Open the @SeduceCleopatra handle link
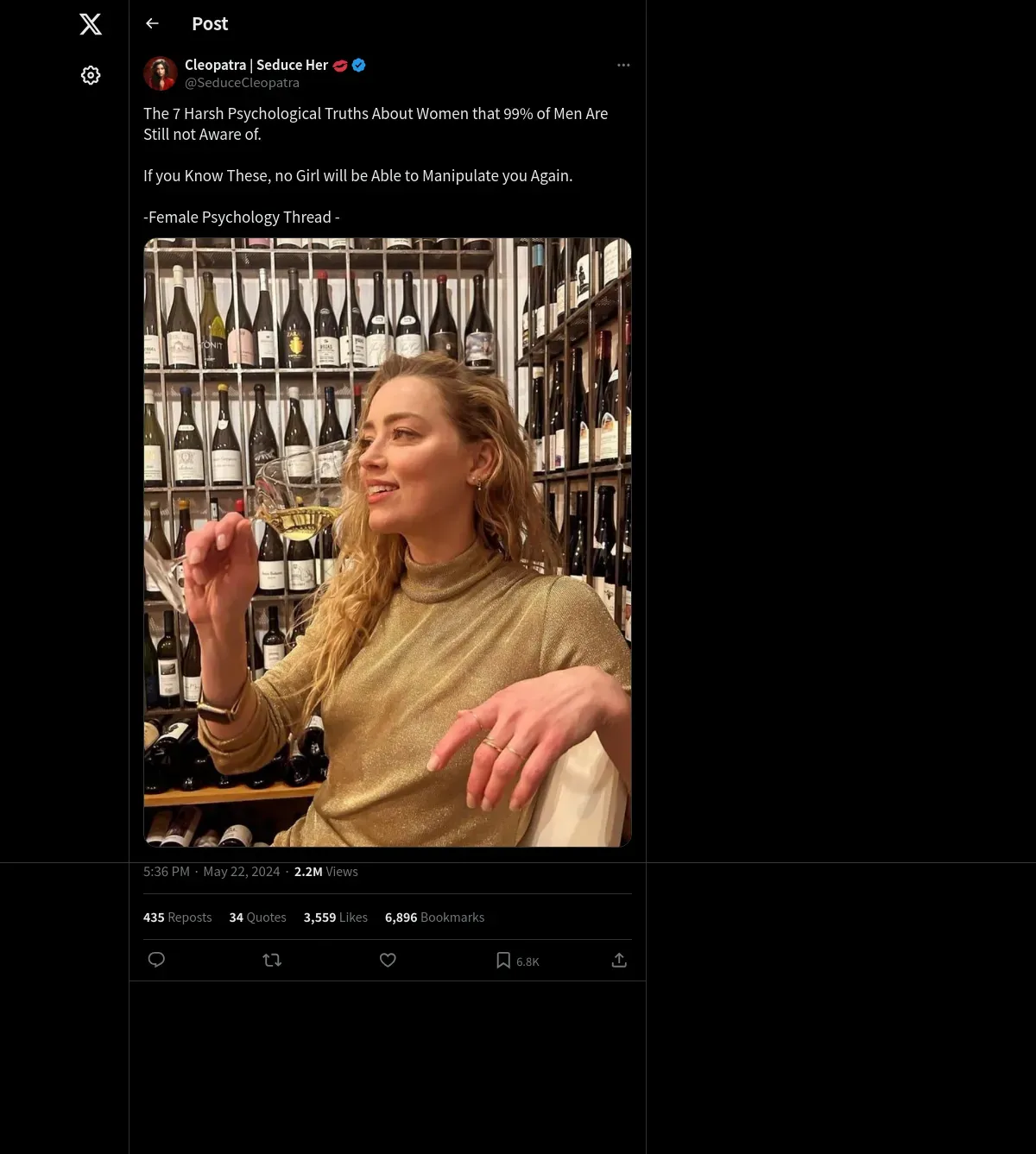The image size is (1036, 1154). pos(242,83)
